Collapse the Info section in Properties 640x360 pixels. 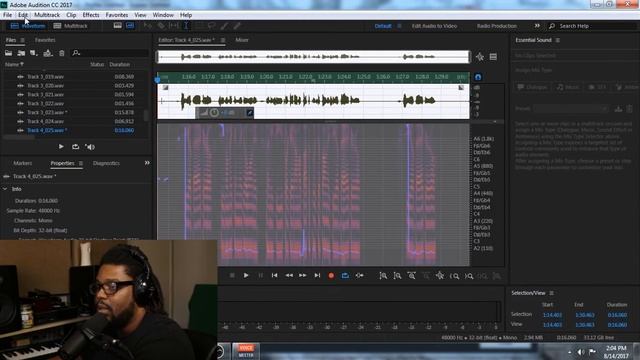pyautogui.click(x=5, y=189)
